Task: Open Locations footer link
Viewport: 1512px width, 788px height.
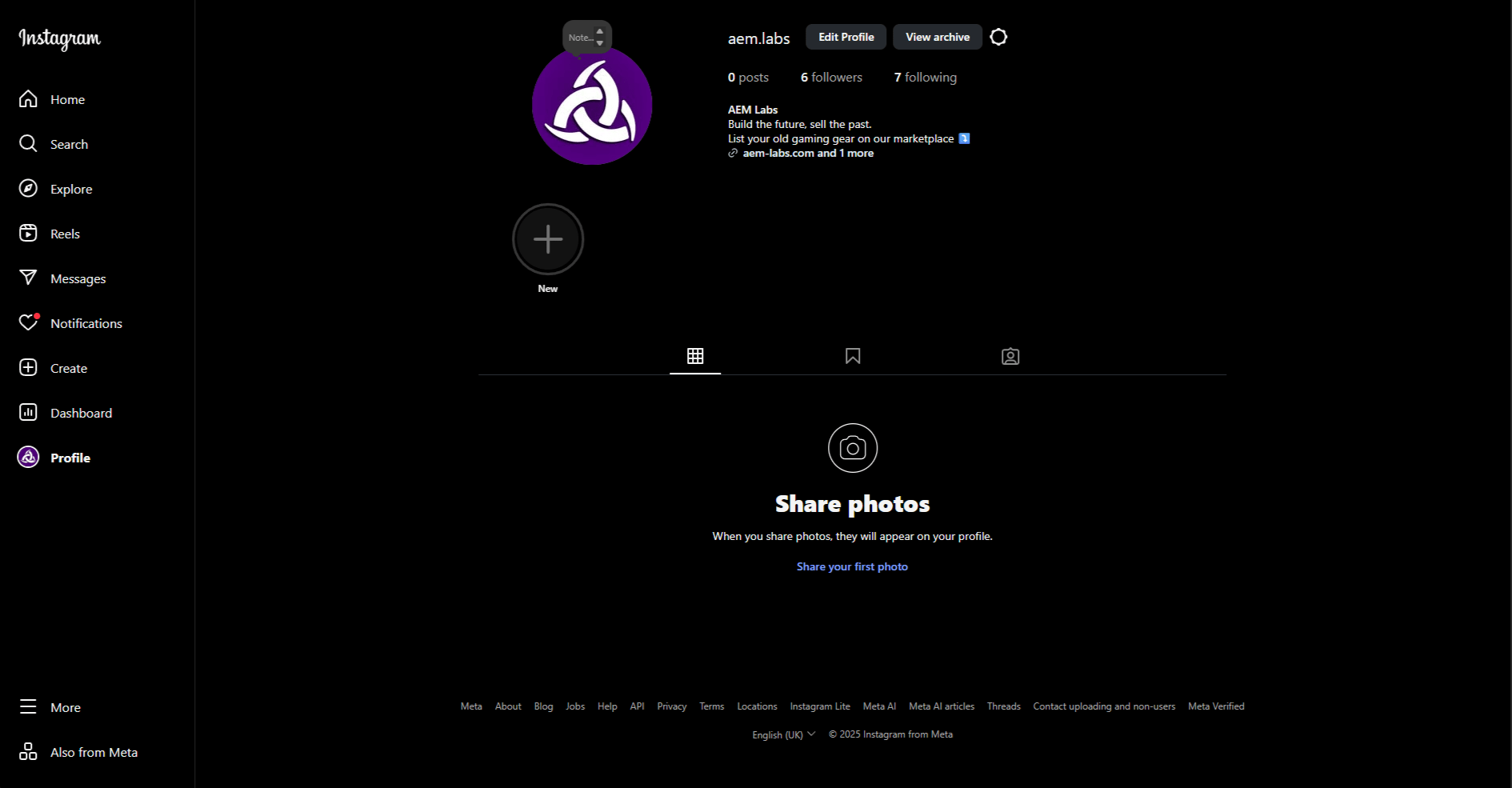Action: (x=757, y=706)
